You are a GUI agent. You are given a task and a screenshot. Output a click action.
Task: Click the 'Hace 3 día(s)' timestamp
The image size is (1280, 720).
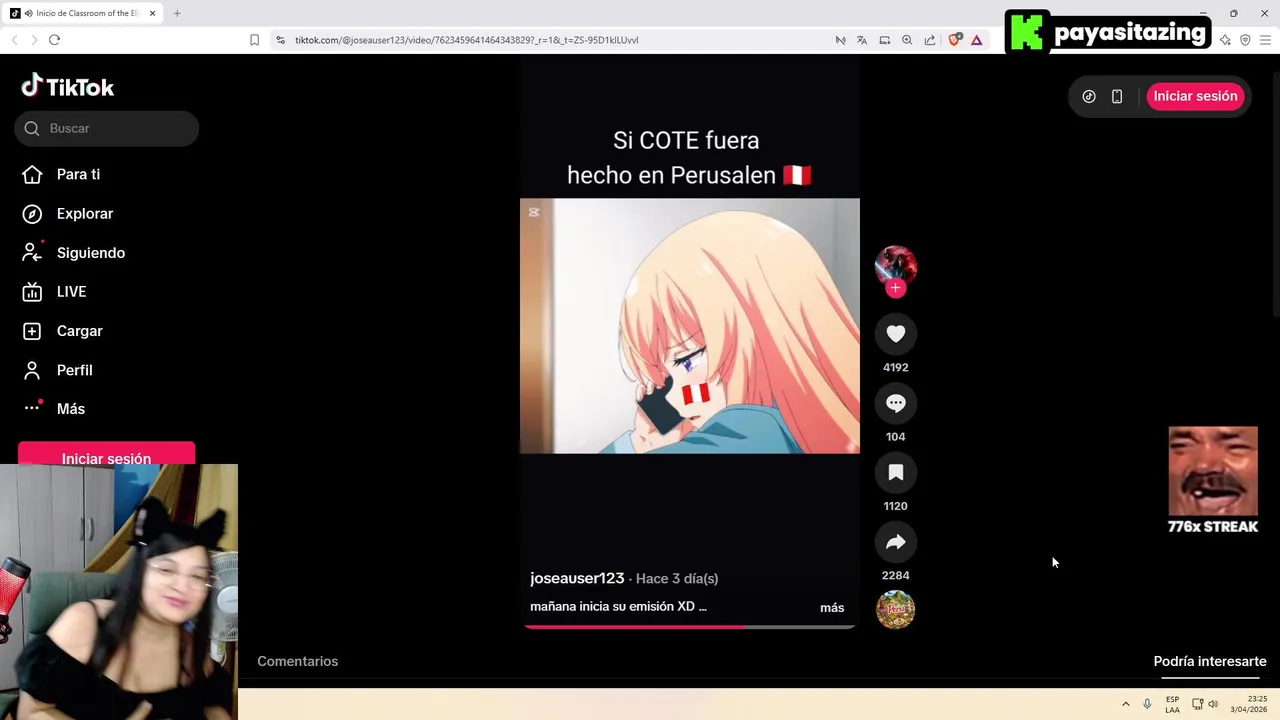pyautogui.click(x=677, y=579)
